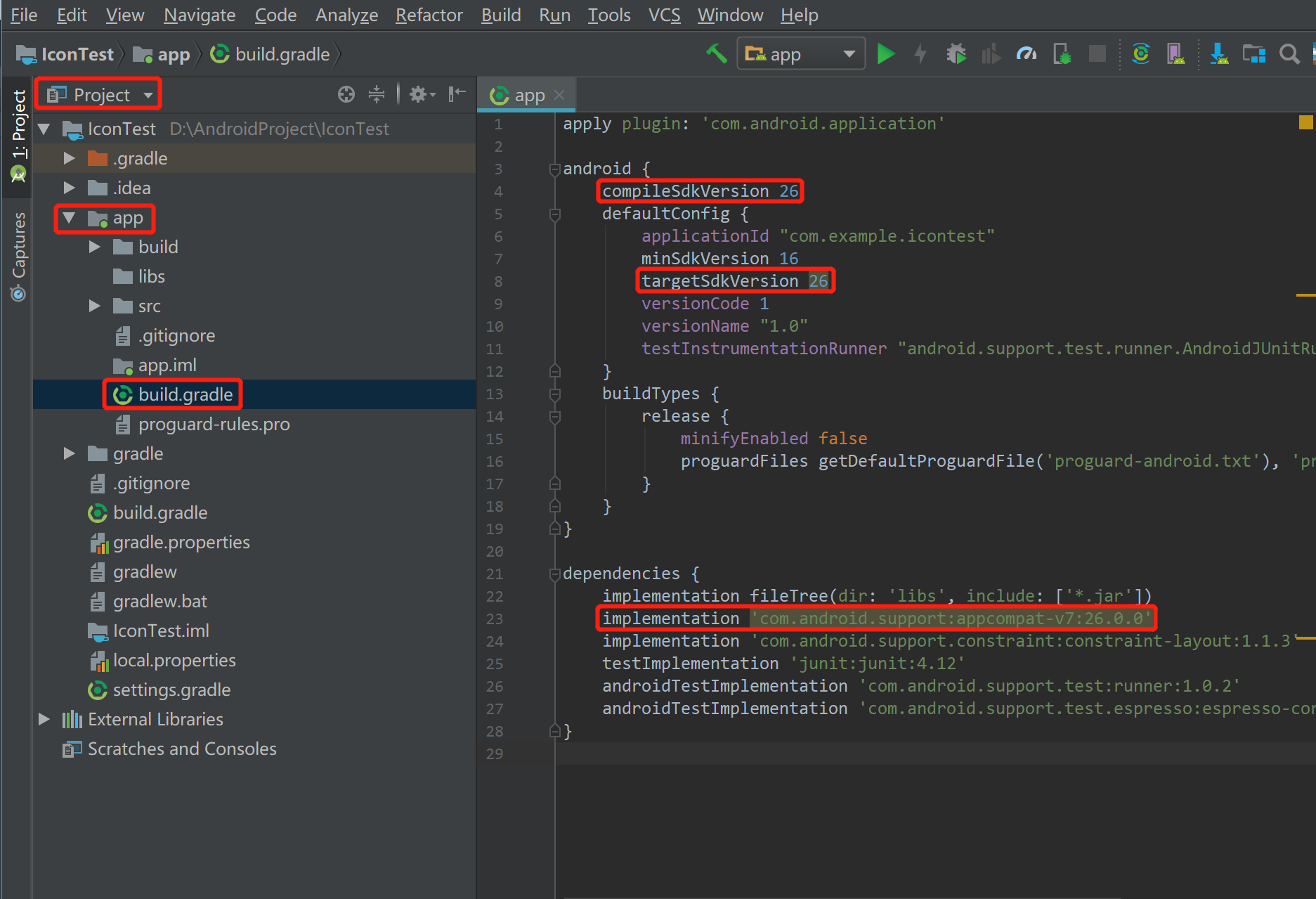Click app in the breadcrumb bar
The image size is (1316, 899).
tap(162, 54)
